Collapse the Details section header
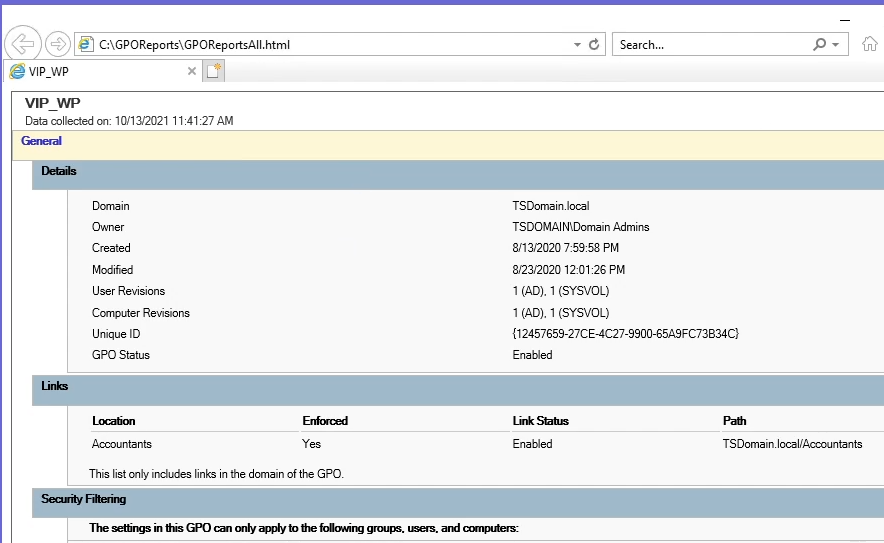884x543 pixels. pos(59,171)
